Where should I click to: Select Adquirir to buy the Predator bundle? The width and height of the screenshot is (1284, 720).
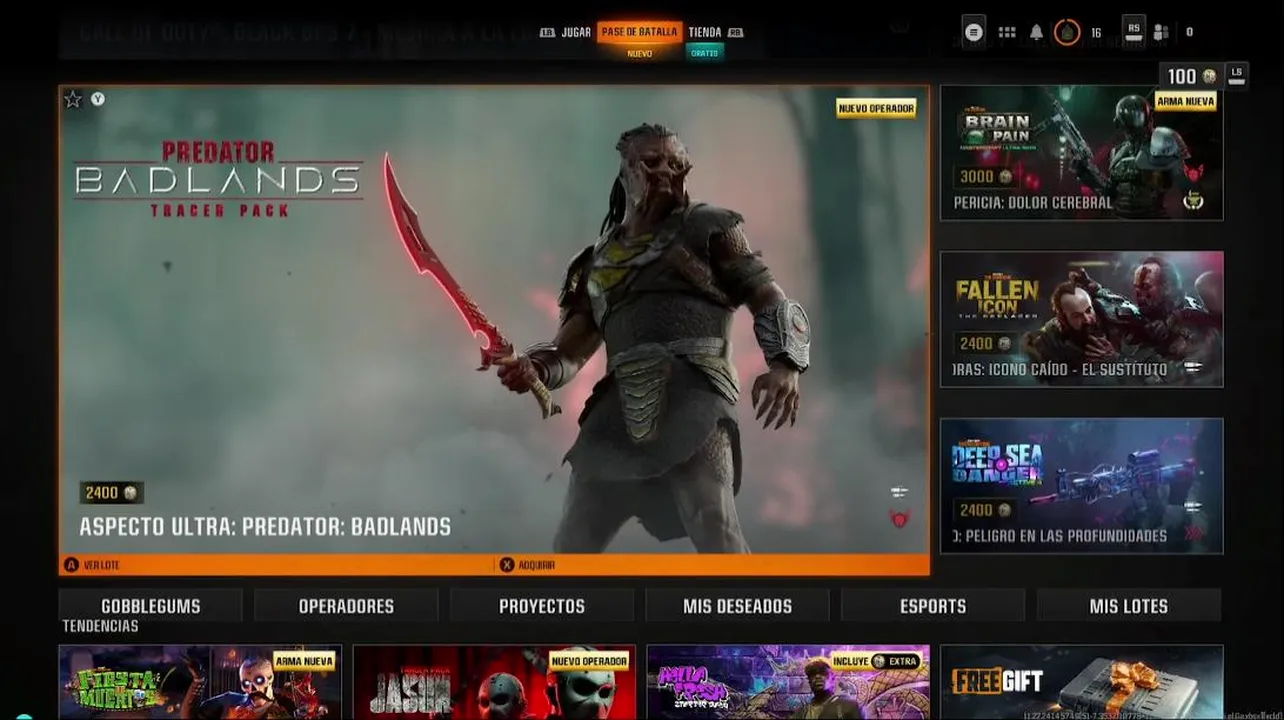coord(538,565)
